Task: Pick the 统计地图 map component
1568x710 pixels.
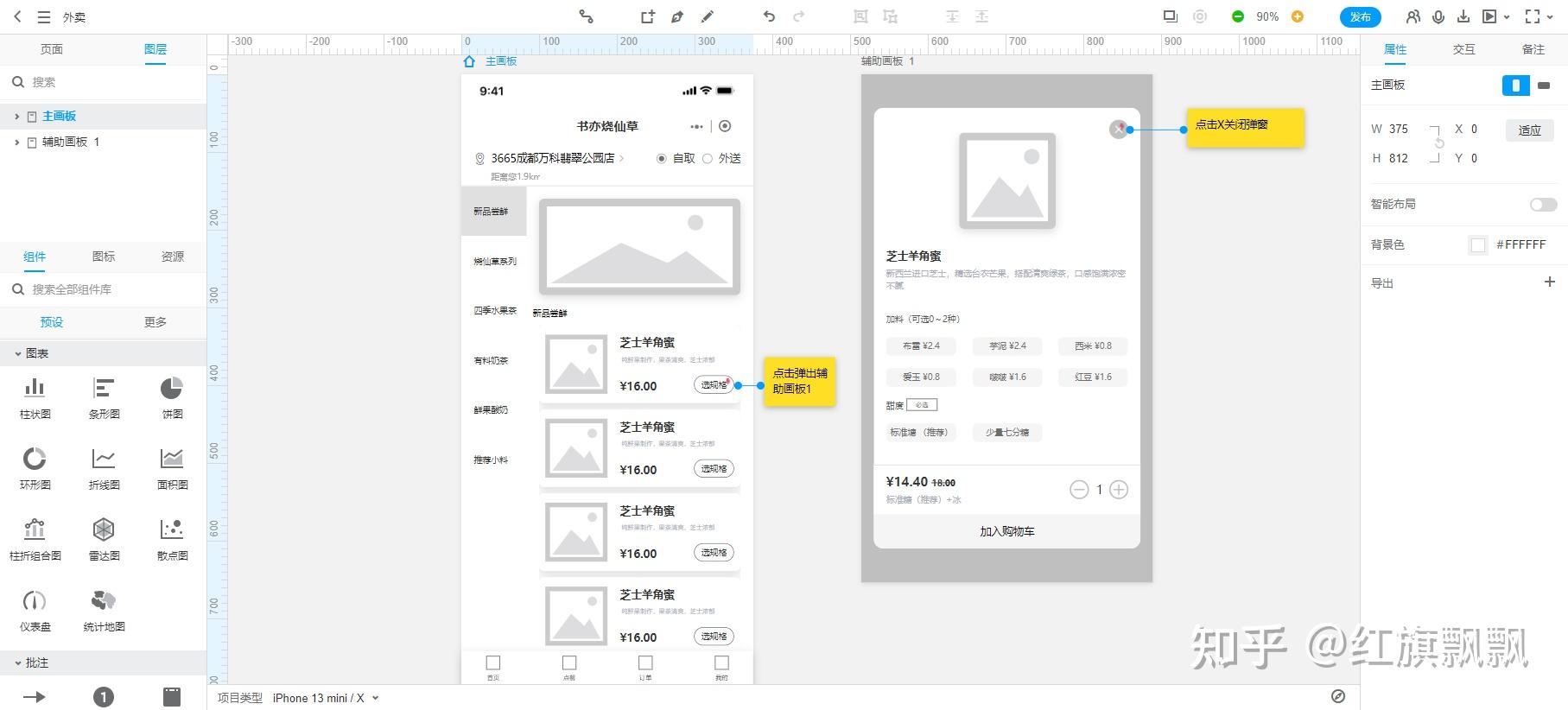Action: (104, 609)
